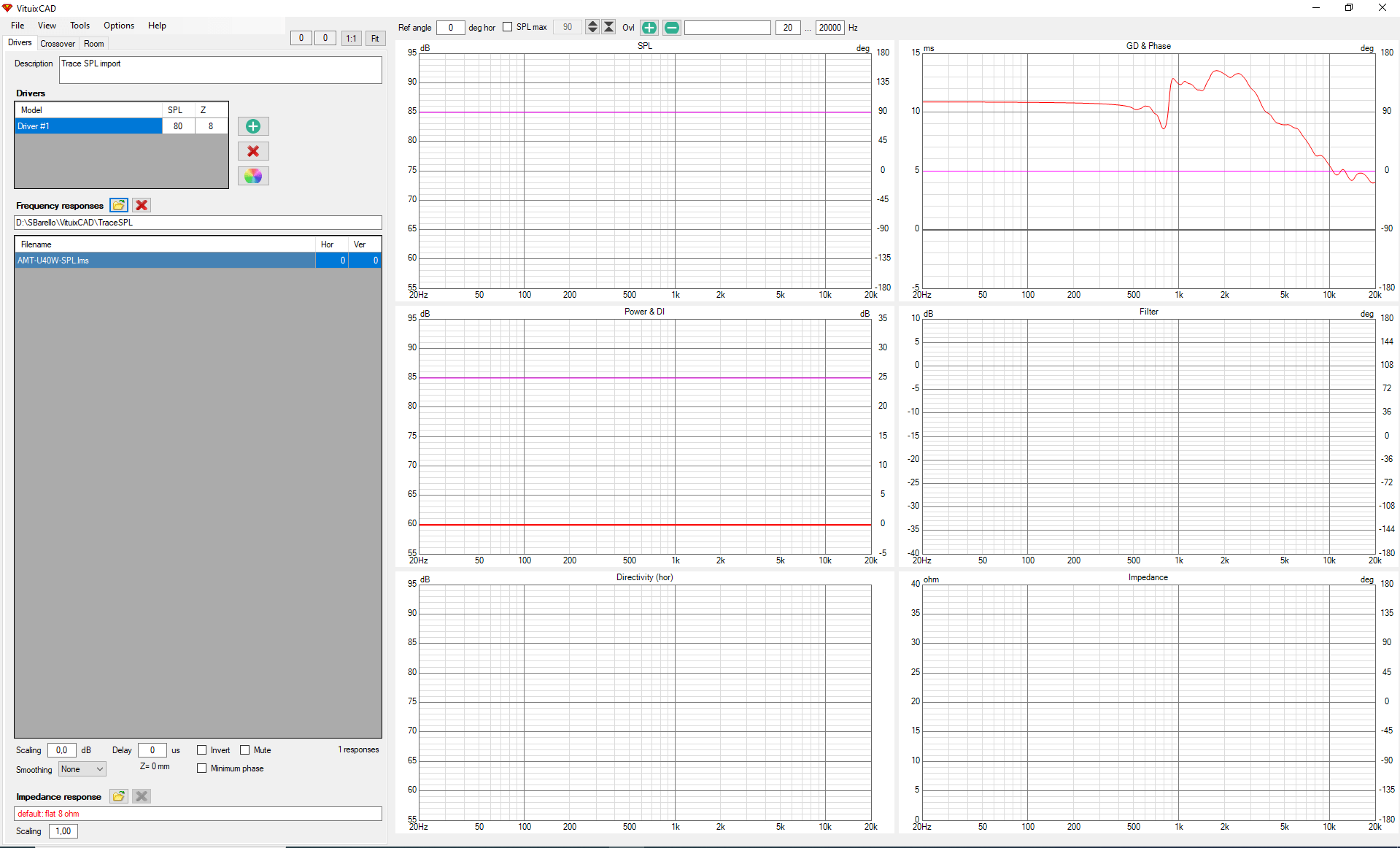Image resolution: width=1400 pixels, height=848 pixels.
Task: Click the 20 Hz lower frequency field
Action: point(787,28)
